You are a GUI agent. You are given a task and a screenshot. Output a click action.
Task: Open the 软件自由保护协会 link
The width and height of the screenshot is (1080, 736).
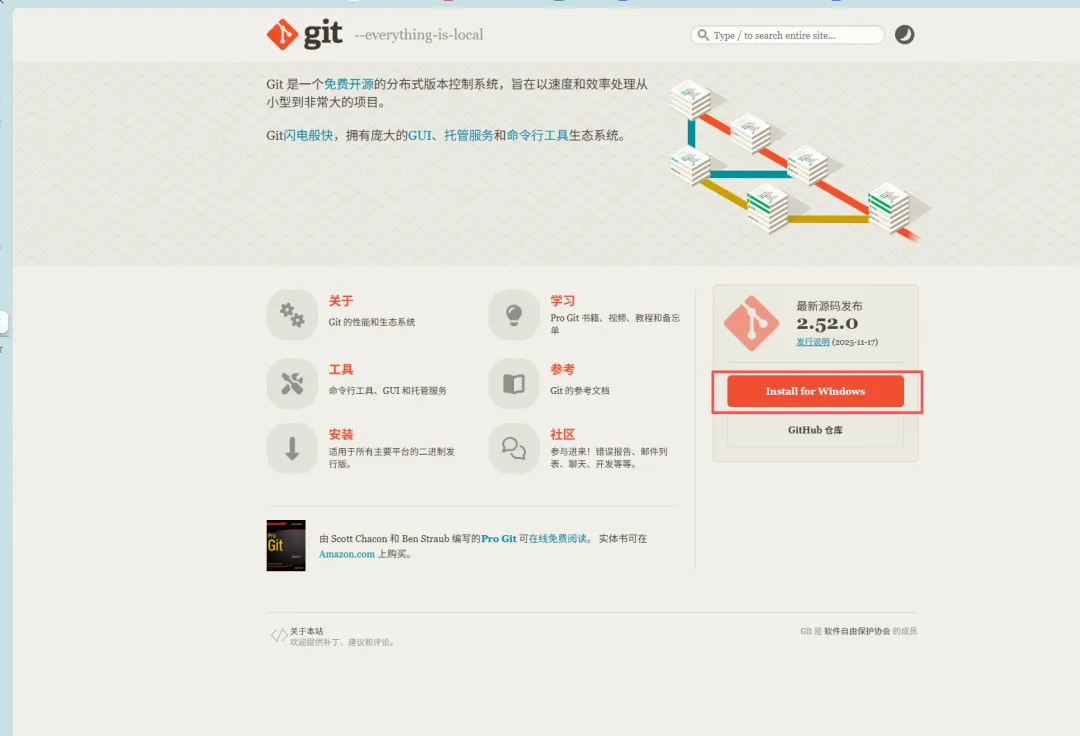point(857,631)
